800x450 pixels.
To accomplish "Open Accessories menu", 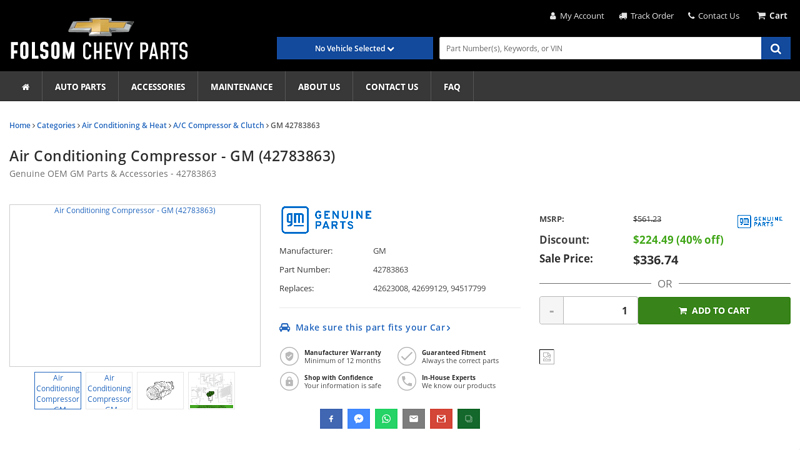I will point(158,87).
